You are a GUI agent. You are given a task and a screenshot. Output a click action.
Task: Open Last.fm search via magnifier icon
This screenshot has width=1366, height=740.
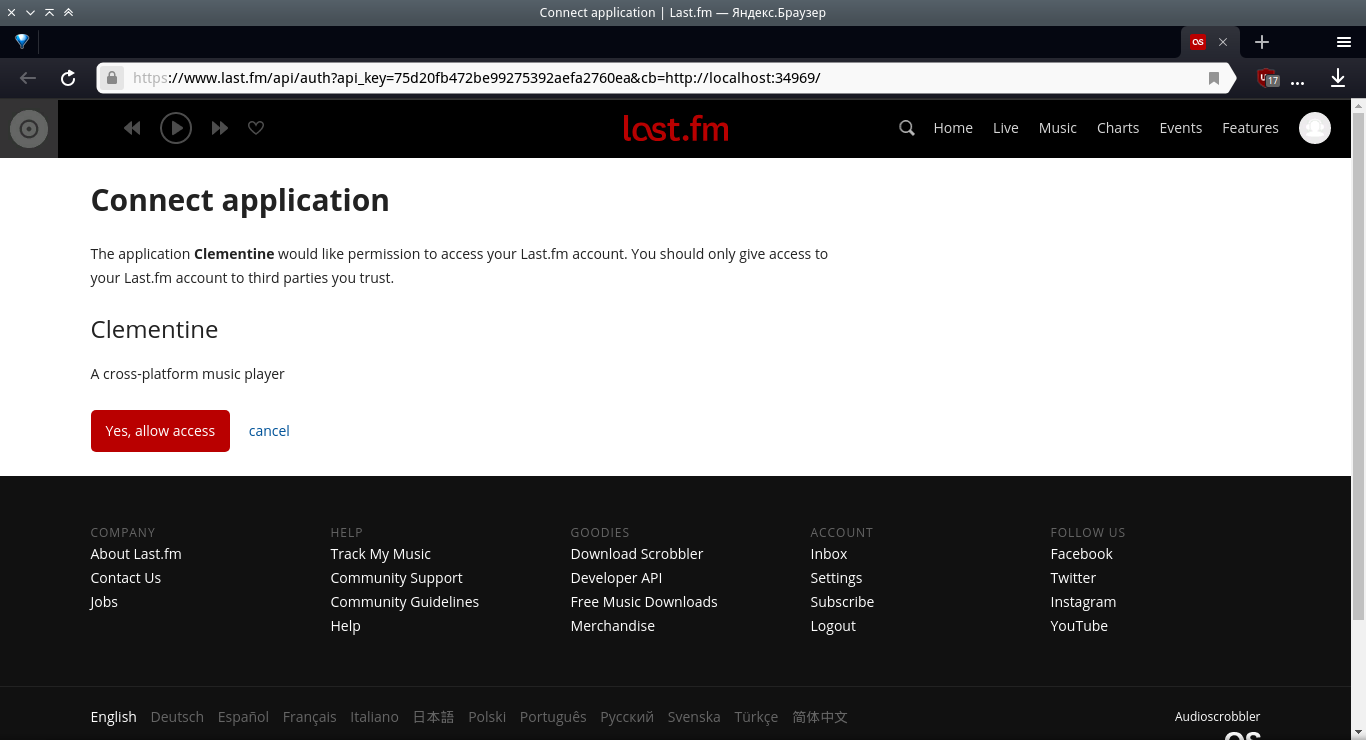[x=907, y=128]
